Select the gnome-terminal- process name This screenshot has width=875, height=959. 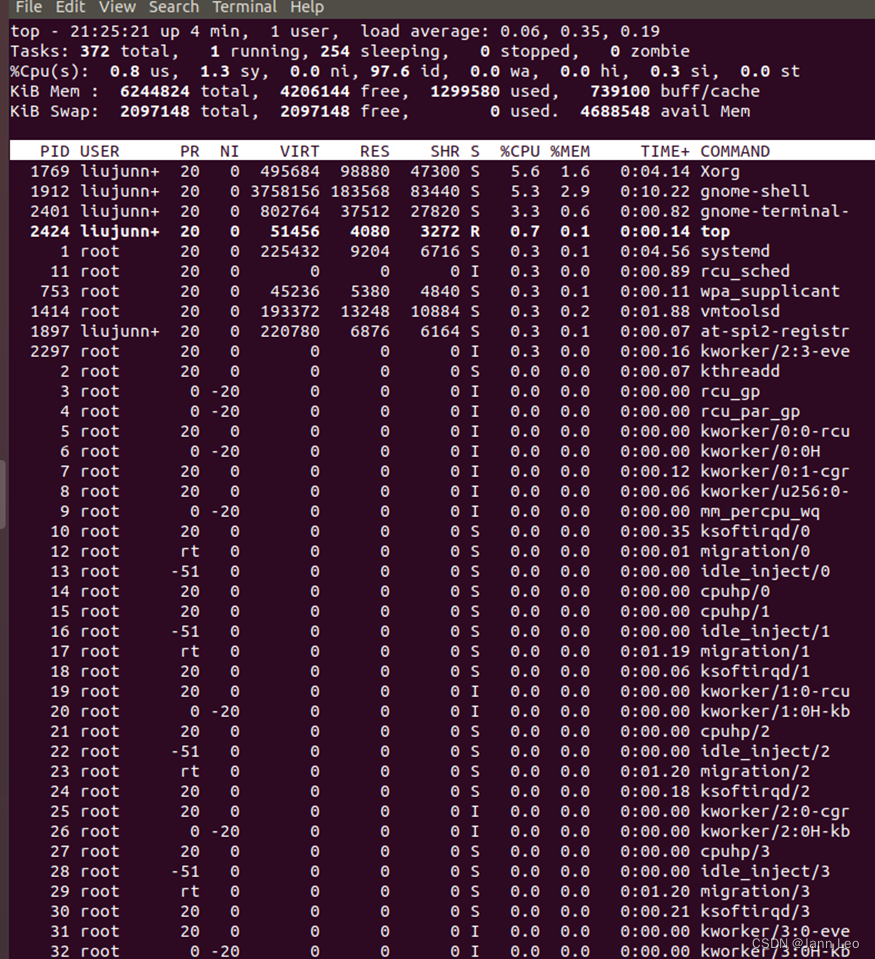[775, 212]
